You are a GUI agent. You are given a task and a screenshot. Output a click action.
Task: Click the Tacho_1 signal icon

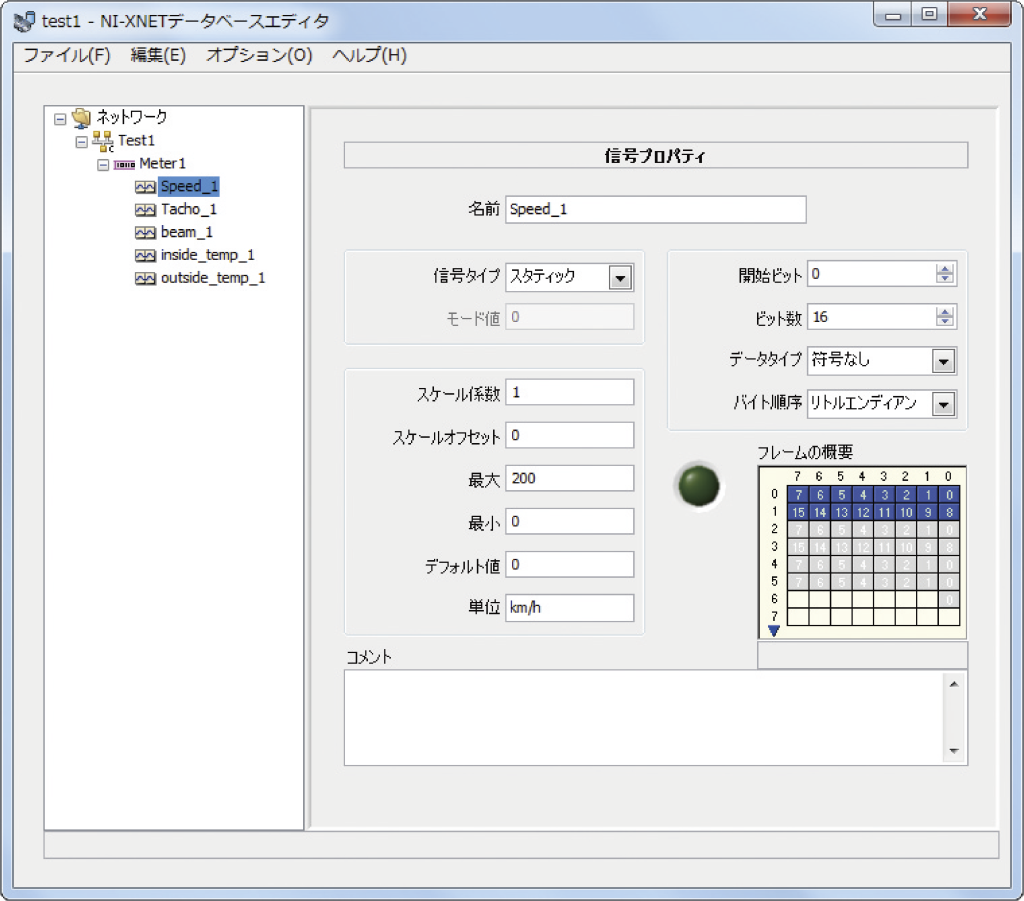tap(146, 210)
